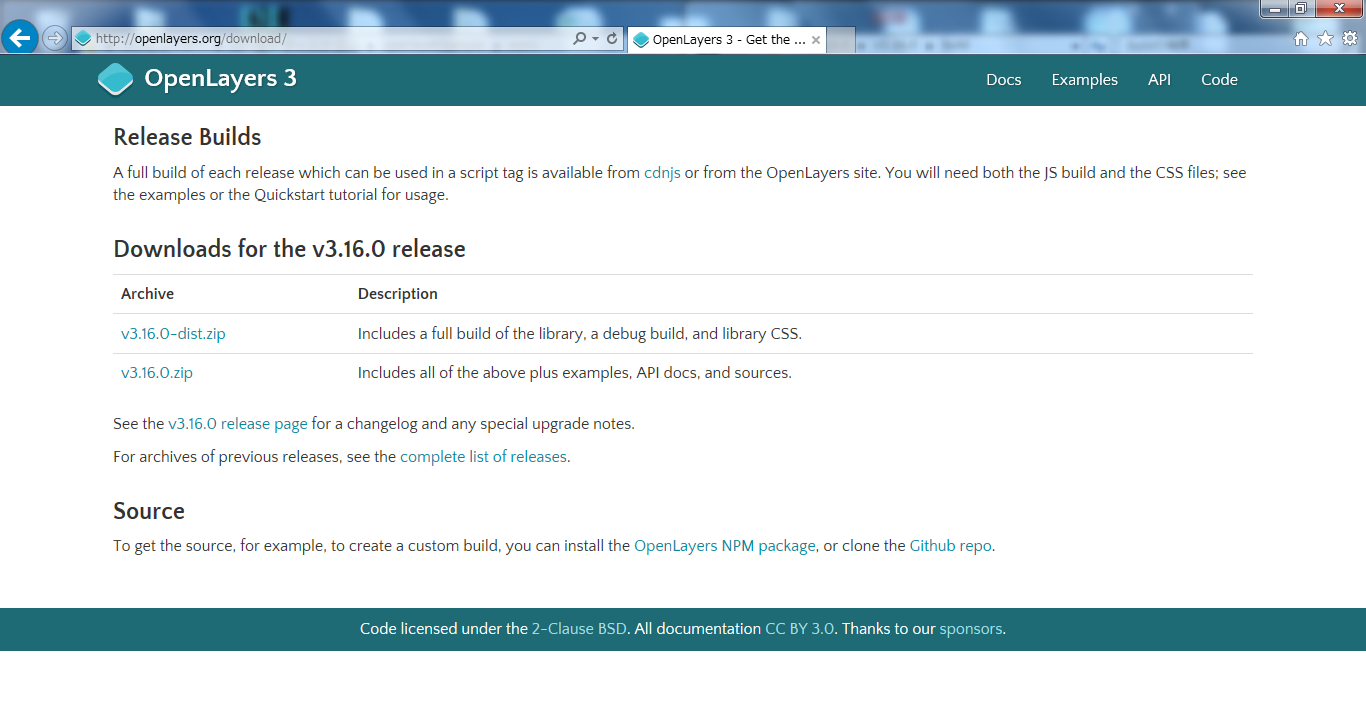Image resolution: width=1366 pixels, height=728 pixels.
Task: Go forward with the browser forward arrow
Action: point(55,38)
